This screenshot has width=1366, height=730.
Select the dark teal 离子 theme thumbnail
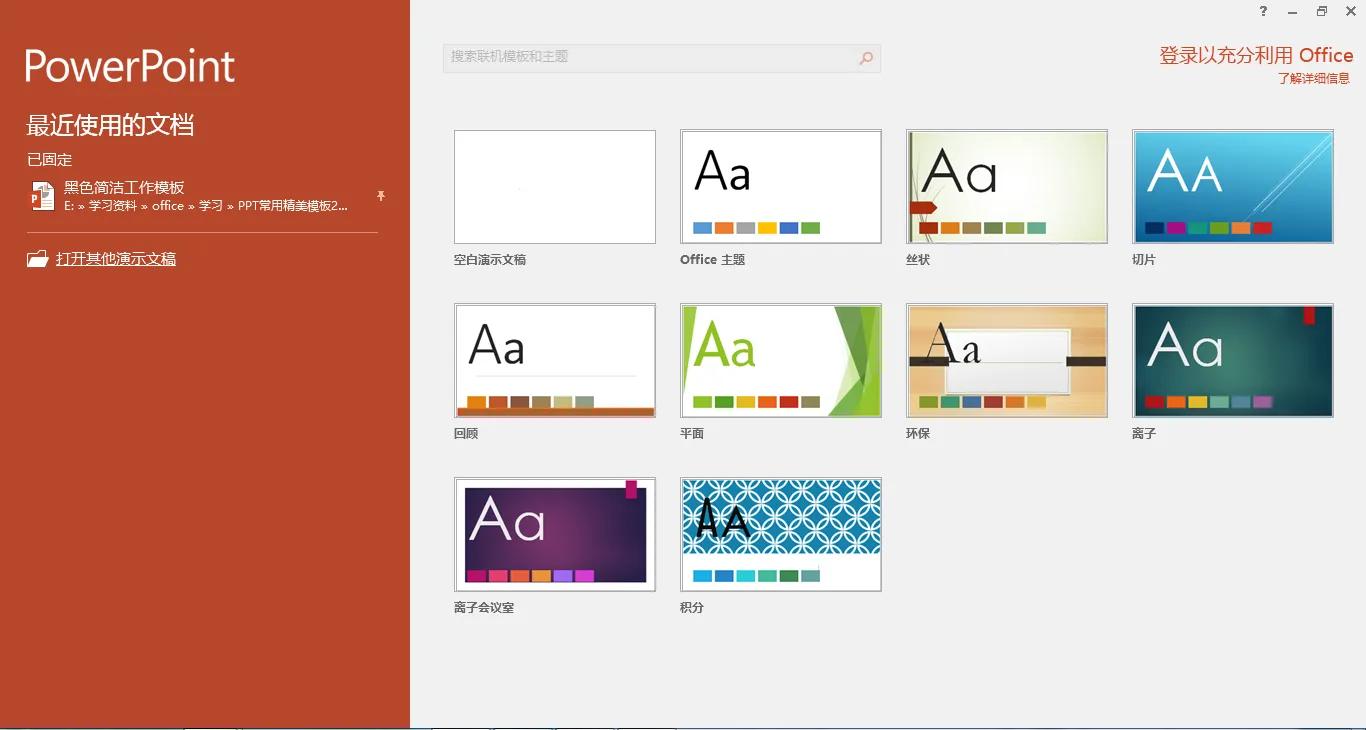click(1233, 361)
